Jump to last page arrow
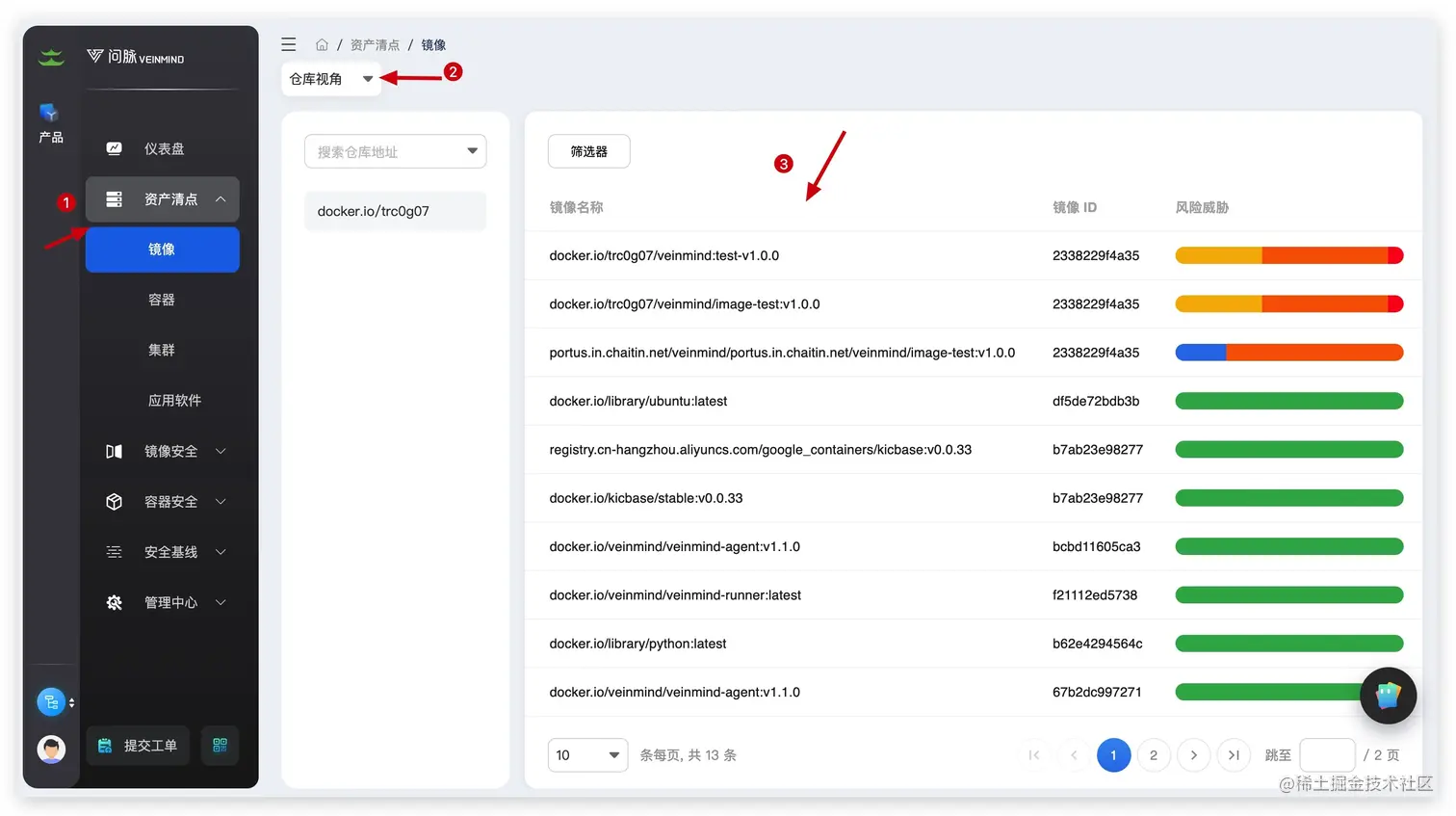 point(1234,755)
